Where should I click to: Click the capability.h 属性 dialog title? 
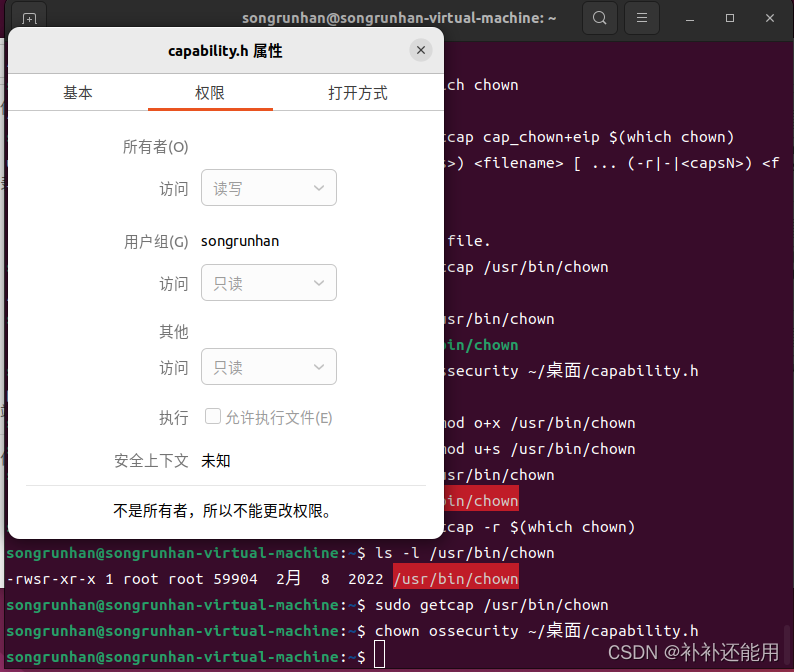pos(225,51)
